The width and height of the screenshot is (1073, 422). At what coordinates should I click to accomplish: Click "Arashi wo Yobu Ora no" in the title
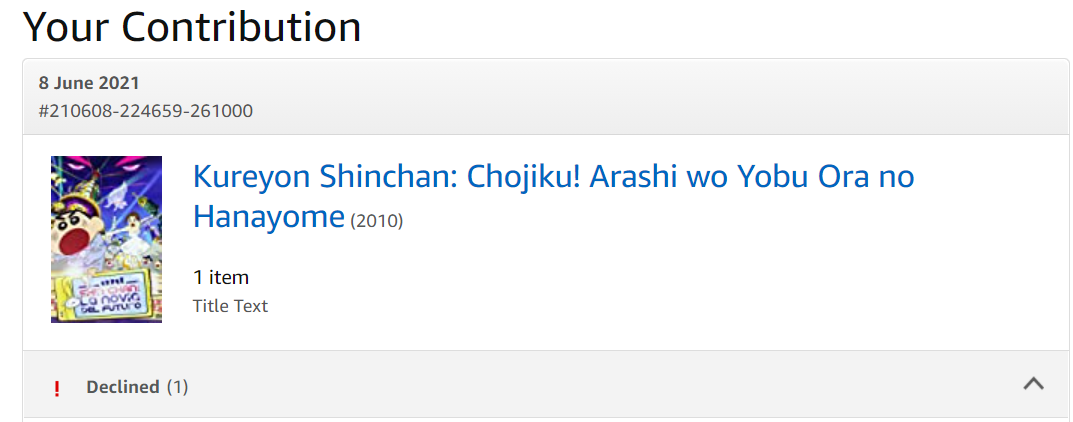(x=752, y=177)
